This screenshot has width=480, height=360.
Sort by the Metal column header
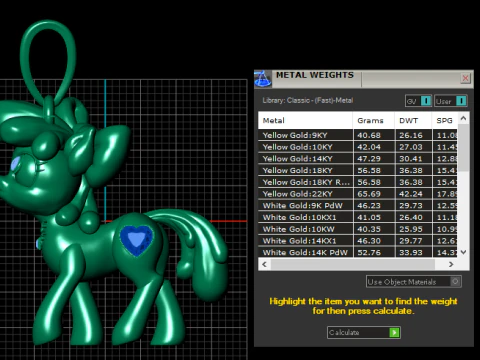click(x=305, y=121)
